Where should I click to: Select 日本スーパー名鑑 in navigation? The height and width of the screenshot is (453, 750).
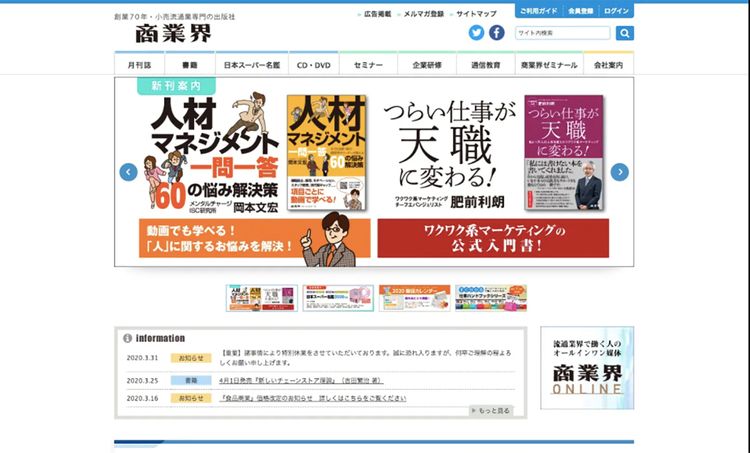click(x=250, y=64)
